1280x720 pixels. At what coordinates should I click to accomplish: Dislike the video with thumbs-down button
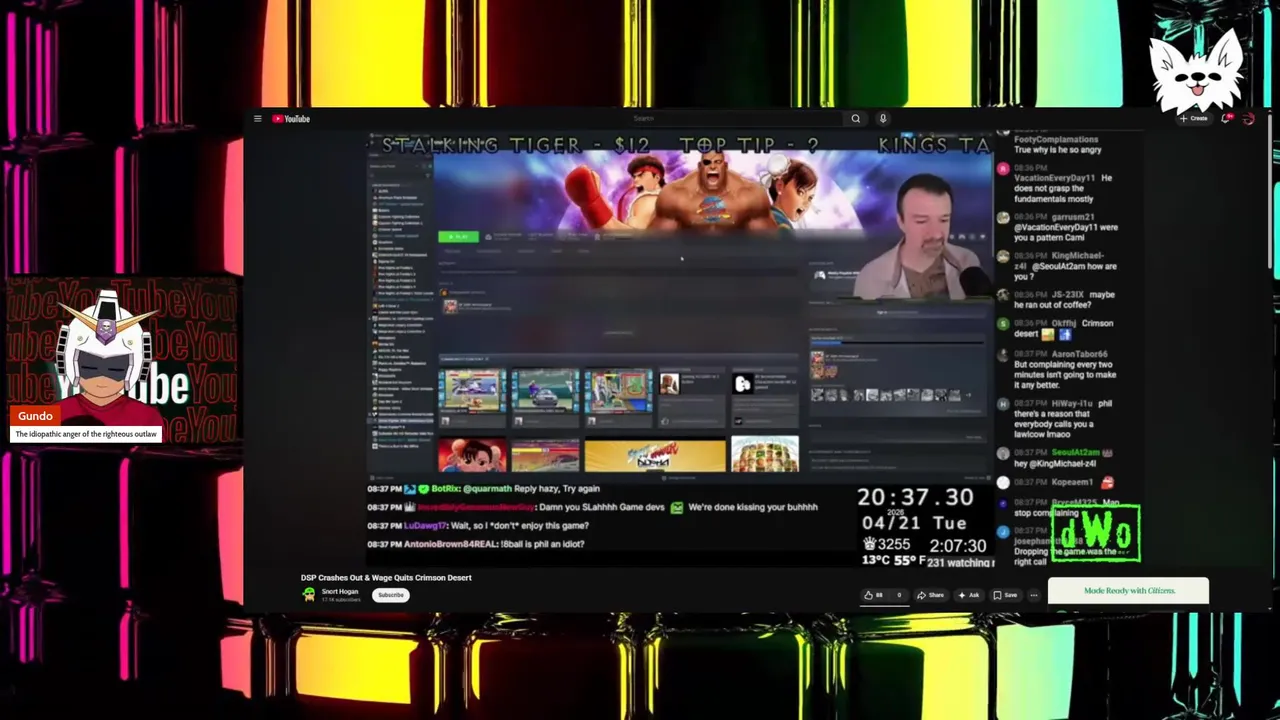click(x=898, y=595)
